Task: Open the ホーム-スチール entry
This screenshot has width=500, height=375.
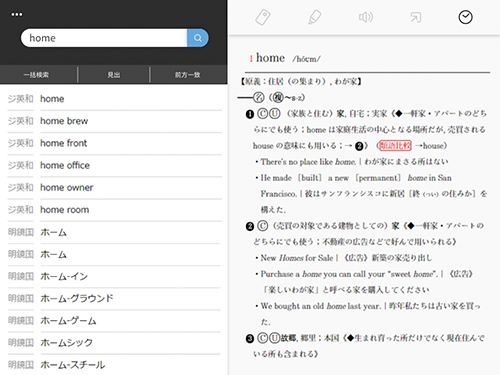Action: point(114,365)
